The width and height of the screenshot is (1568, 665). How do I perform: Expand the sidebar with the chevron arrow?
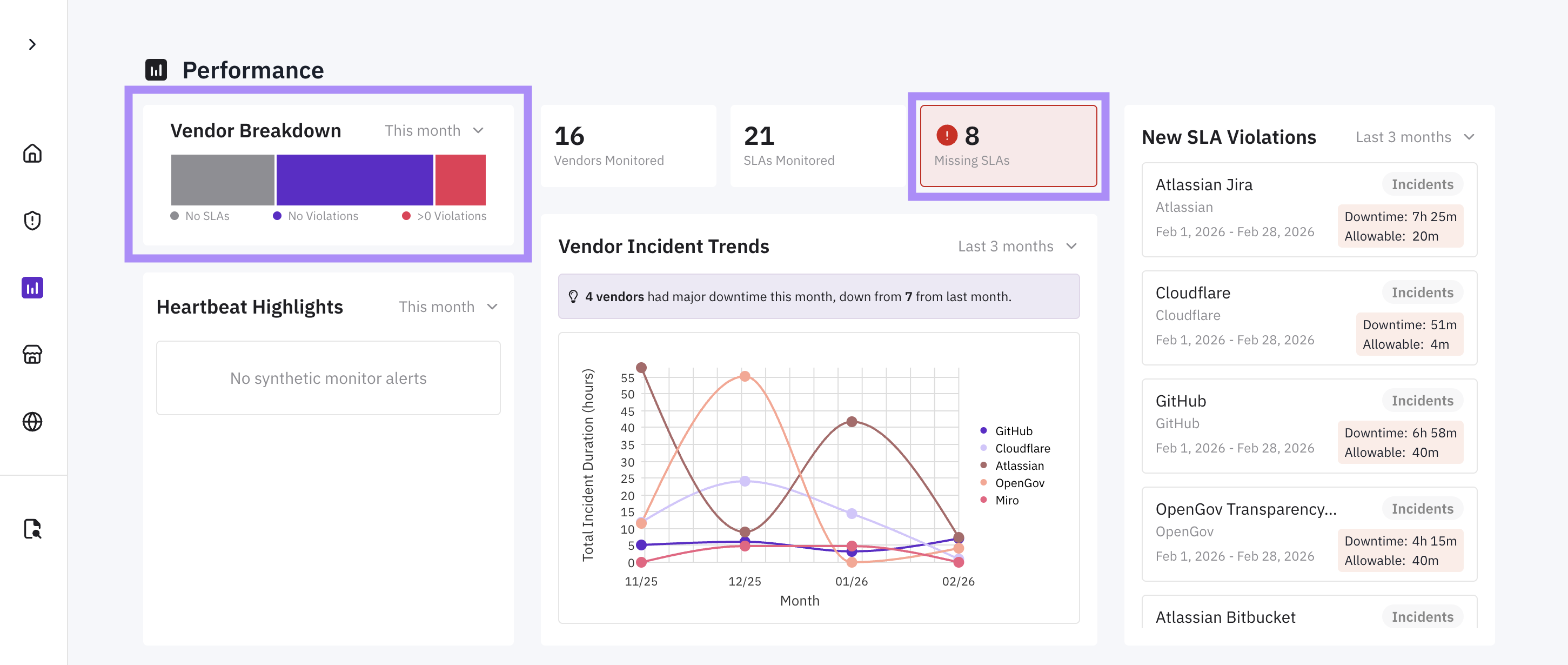pos(32,44)
